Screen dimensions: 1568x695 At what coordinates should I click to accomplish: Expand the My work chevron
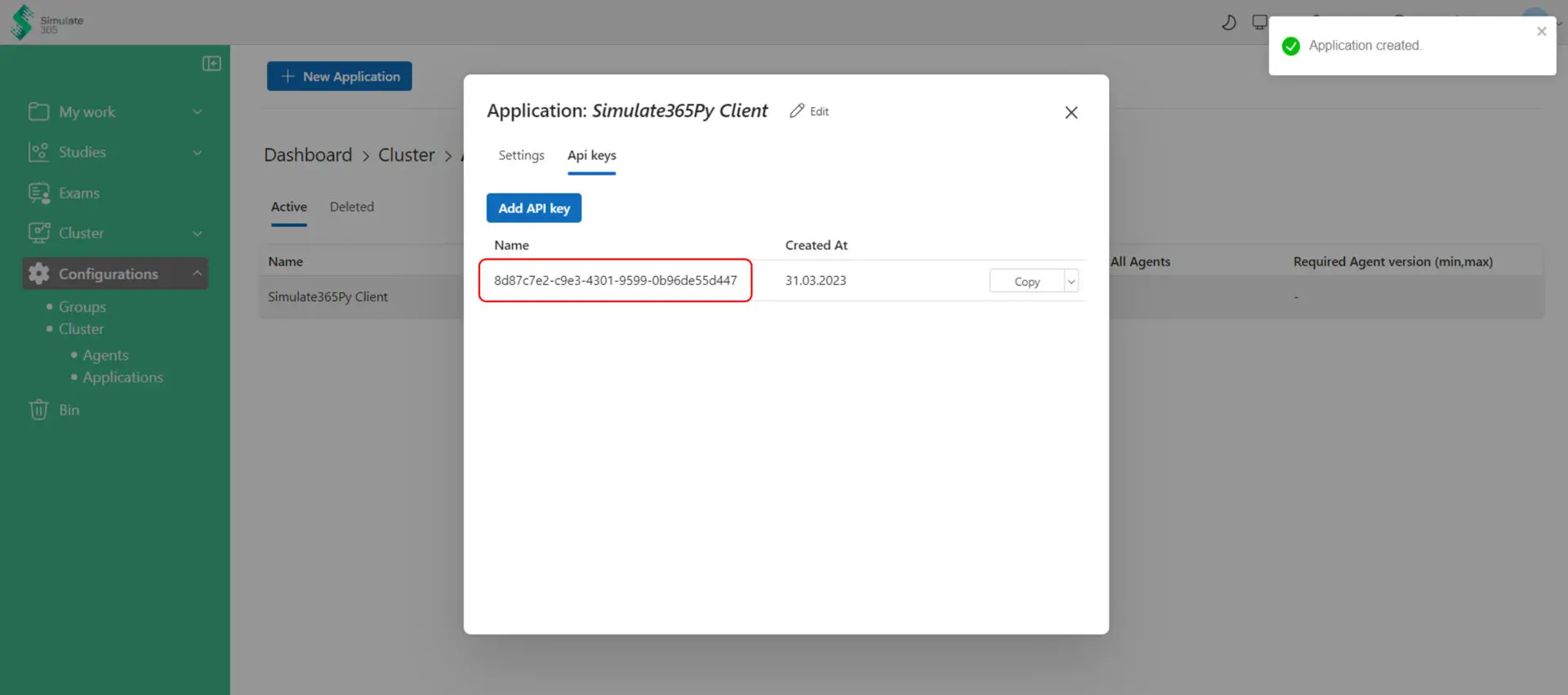coord(197,112)
